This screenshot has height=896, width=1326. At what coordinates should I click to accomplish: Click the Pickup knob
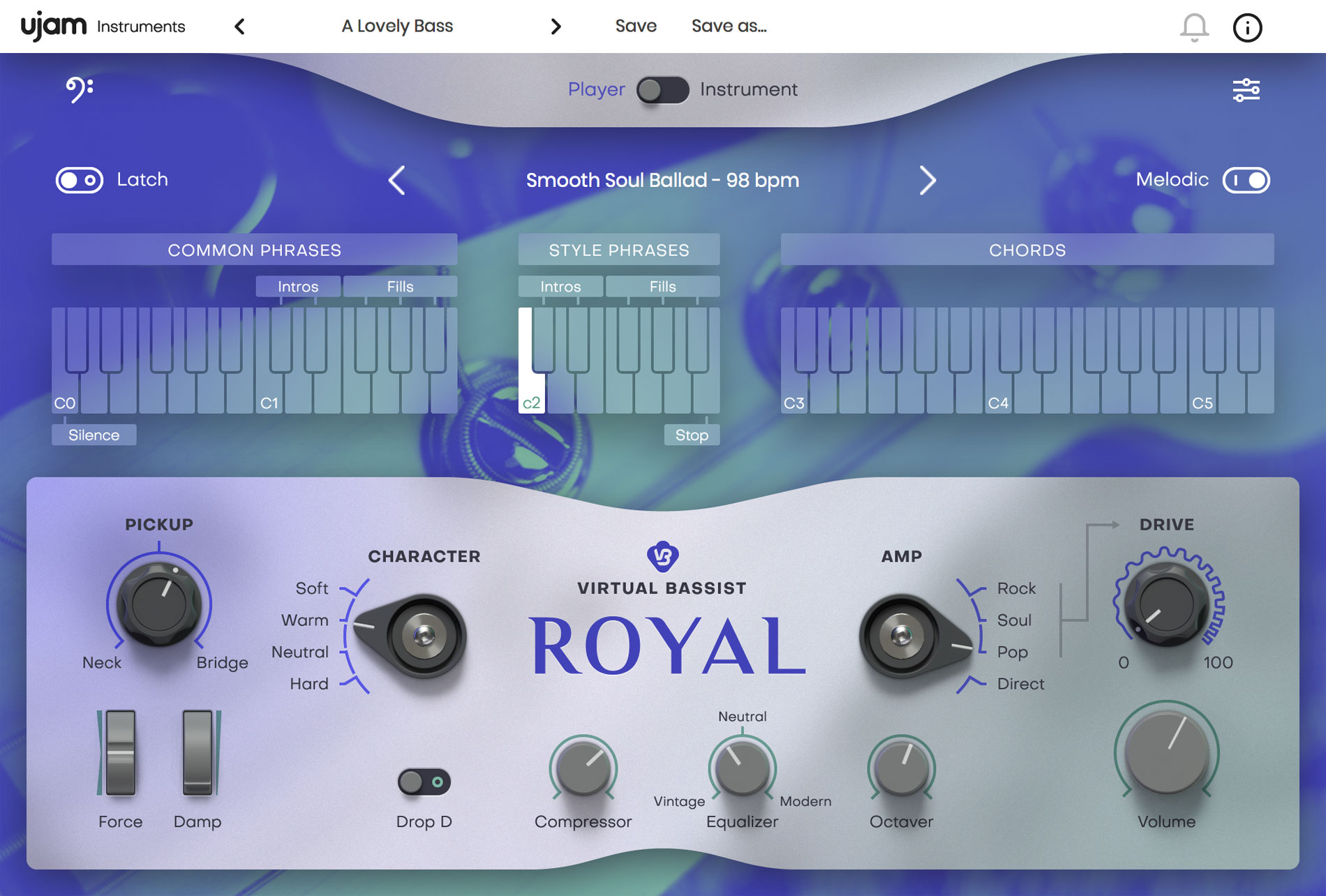coord(159,604)
